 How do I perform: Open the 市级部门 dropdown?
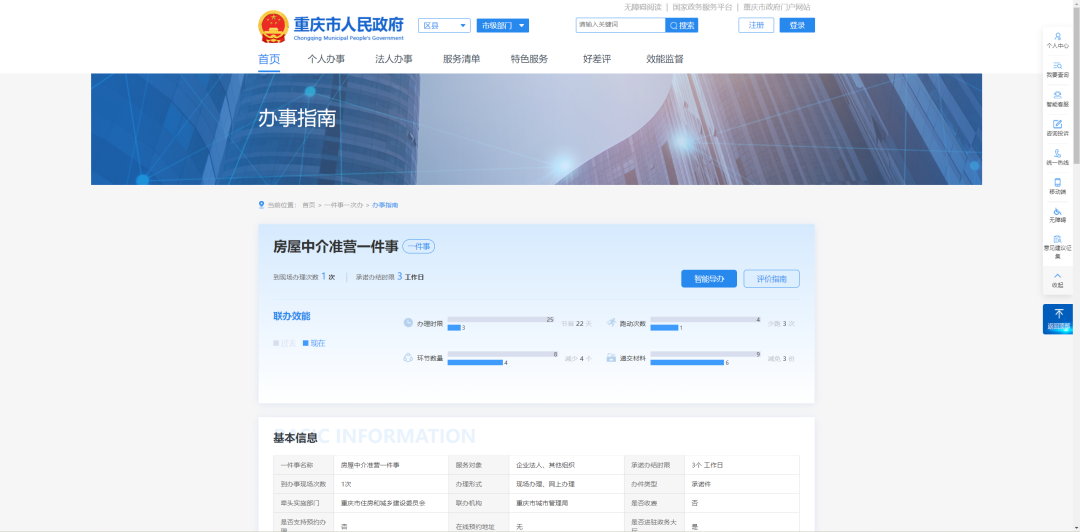click(503, 25)
